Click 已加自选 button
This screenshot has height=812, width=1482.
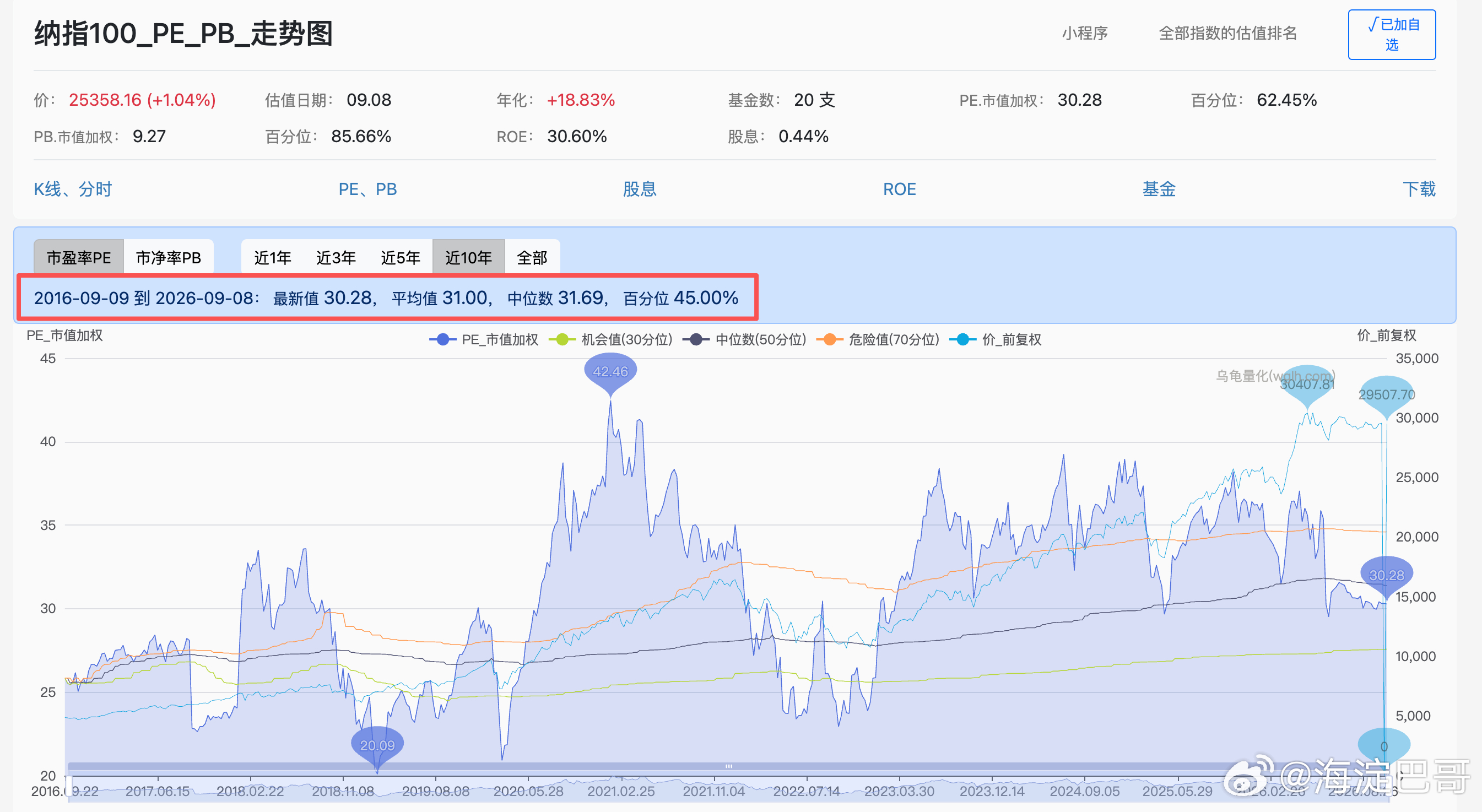pos(1392,34)
